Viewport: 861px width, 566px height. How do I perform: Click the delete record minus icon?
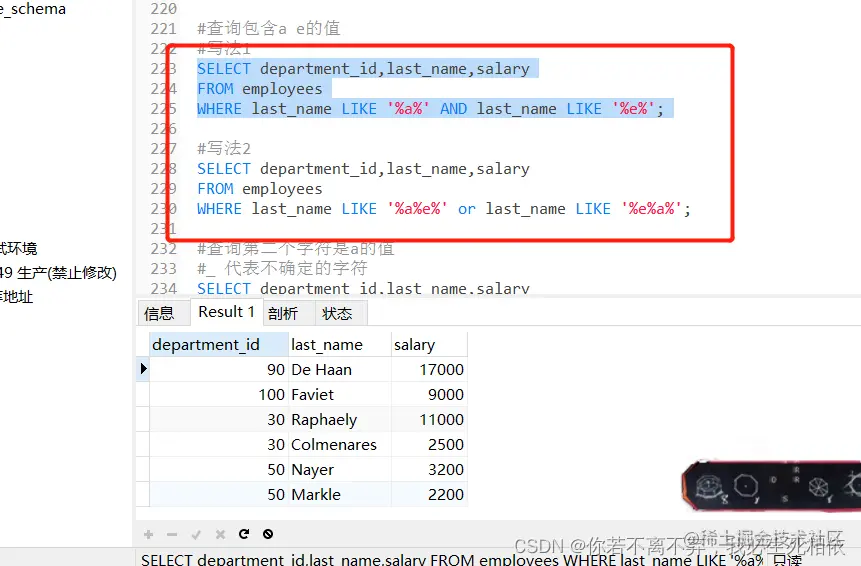[172, 534]
